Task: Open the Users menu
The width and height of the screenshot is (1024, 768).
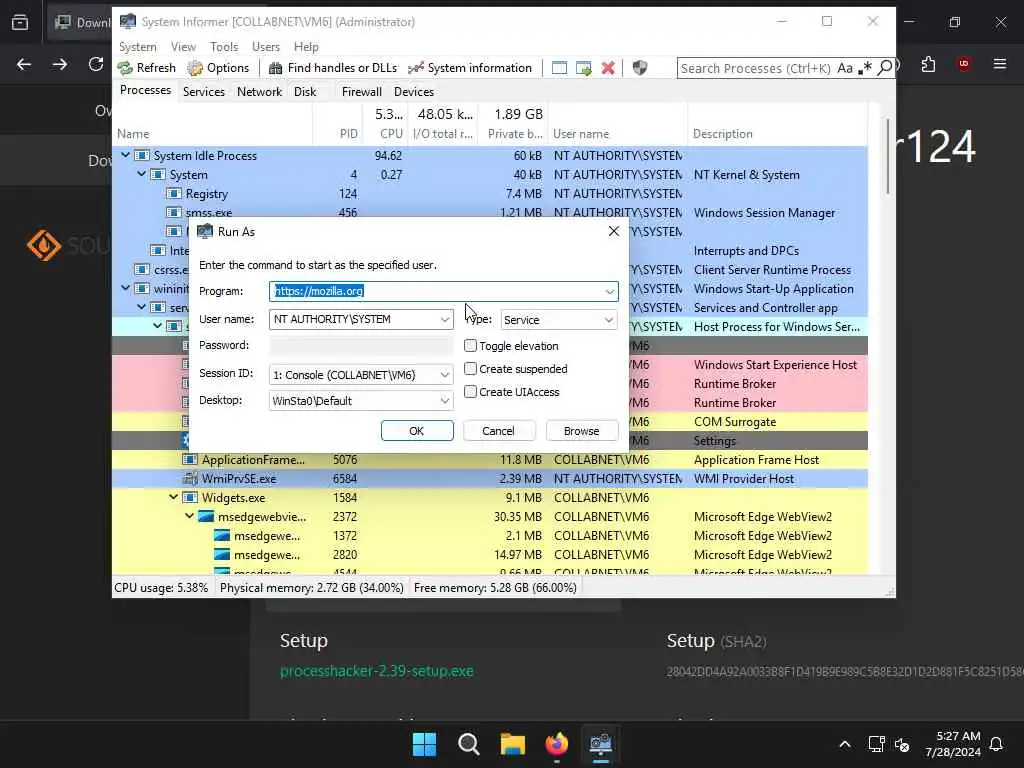Action: click(x=266, y=46)
